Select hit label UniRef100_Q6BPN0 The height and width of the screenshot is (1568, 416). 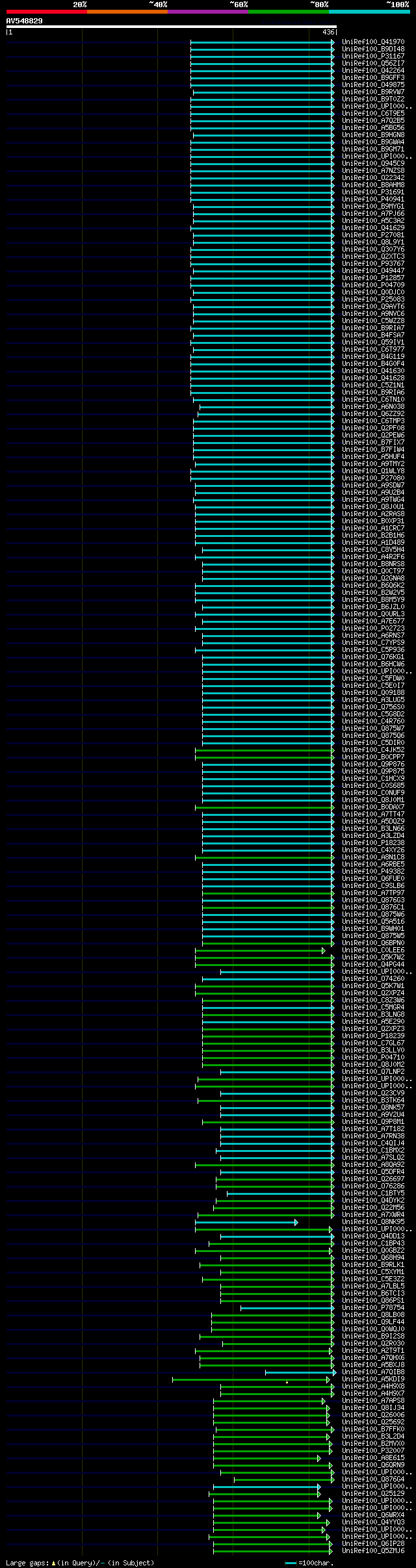pos(373,943)
